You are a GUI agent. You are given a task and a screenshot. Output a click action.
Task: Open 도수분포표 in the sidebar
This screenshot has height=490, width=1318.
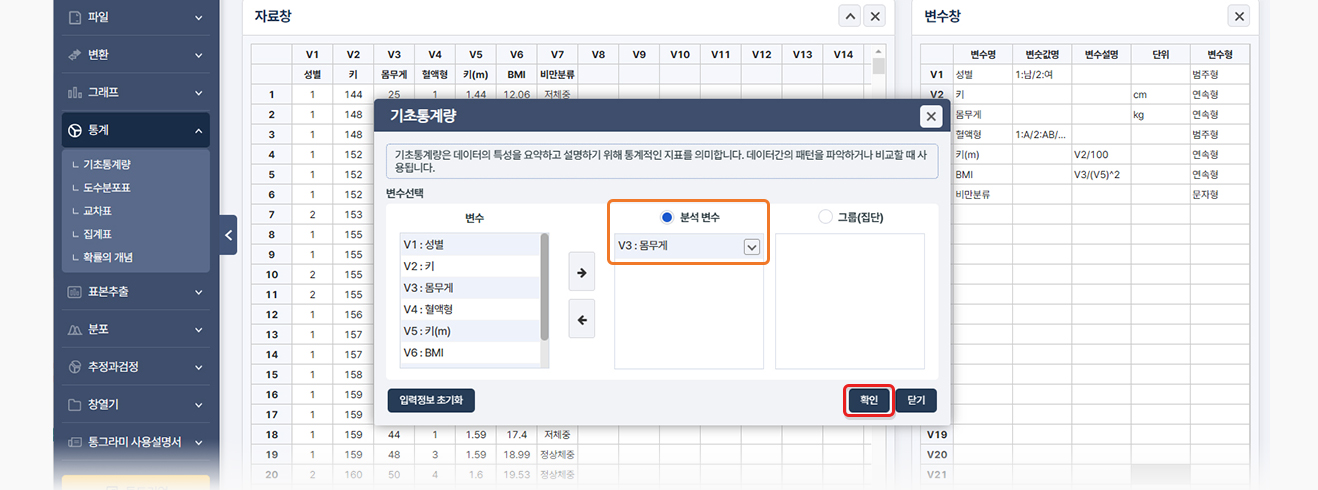coord(108,188)
